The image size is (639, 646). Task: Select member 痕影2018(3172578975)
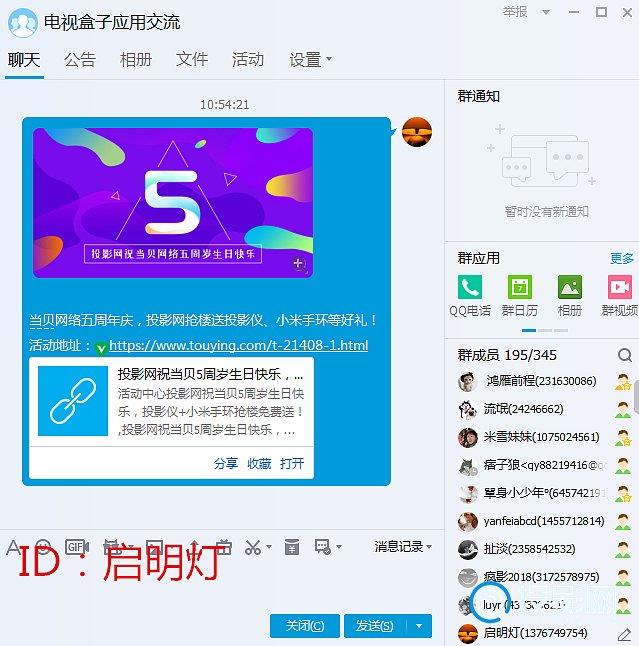click(x=544, y=578)
